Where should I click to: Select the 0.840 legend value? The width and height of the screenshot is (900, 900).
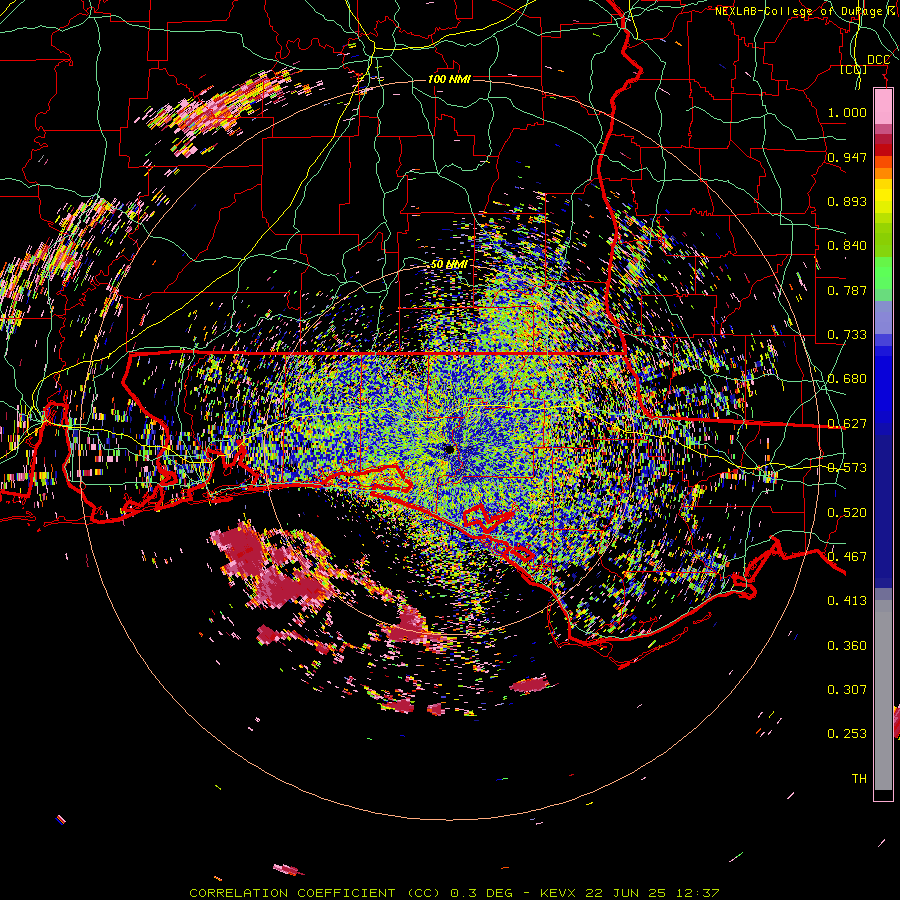[847, 246]
